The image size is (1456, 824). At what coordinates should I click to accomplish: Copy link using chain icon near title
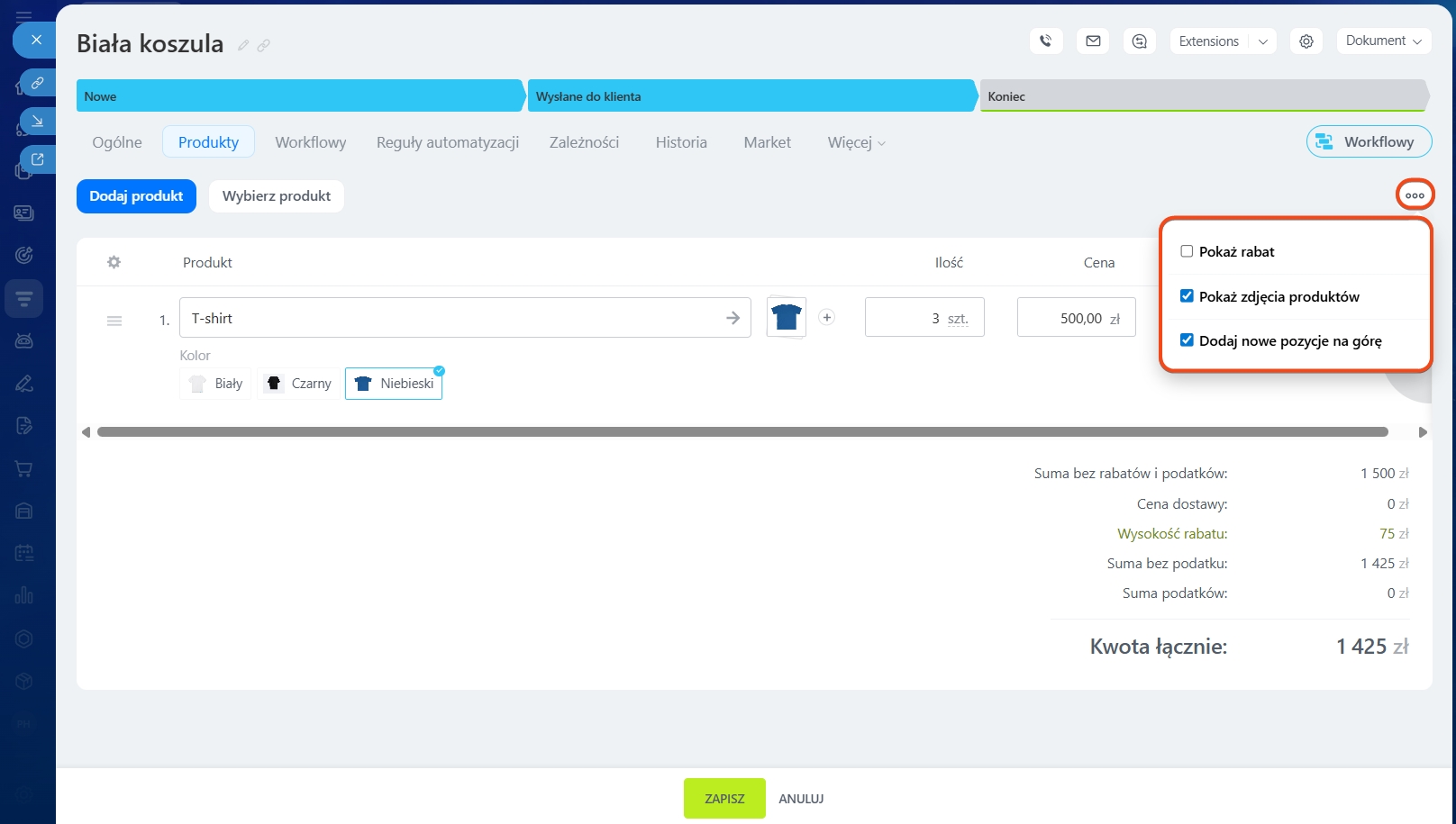tap(263, 45)
